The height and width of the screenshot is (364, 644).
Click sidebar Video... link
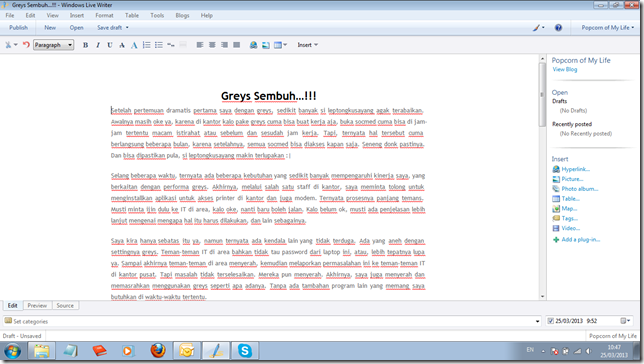click(570, 228)
